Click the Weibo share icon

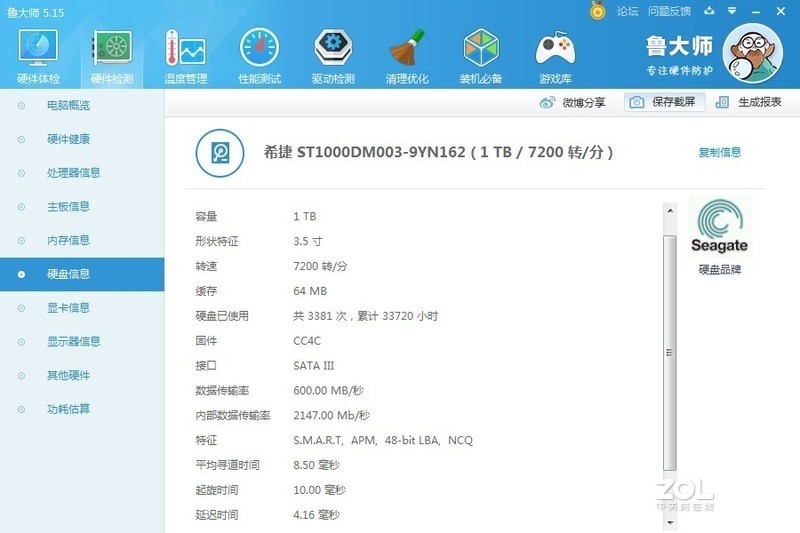547,103
